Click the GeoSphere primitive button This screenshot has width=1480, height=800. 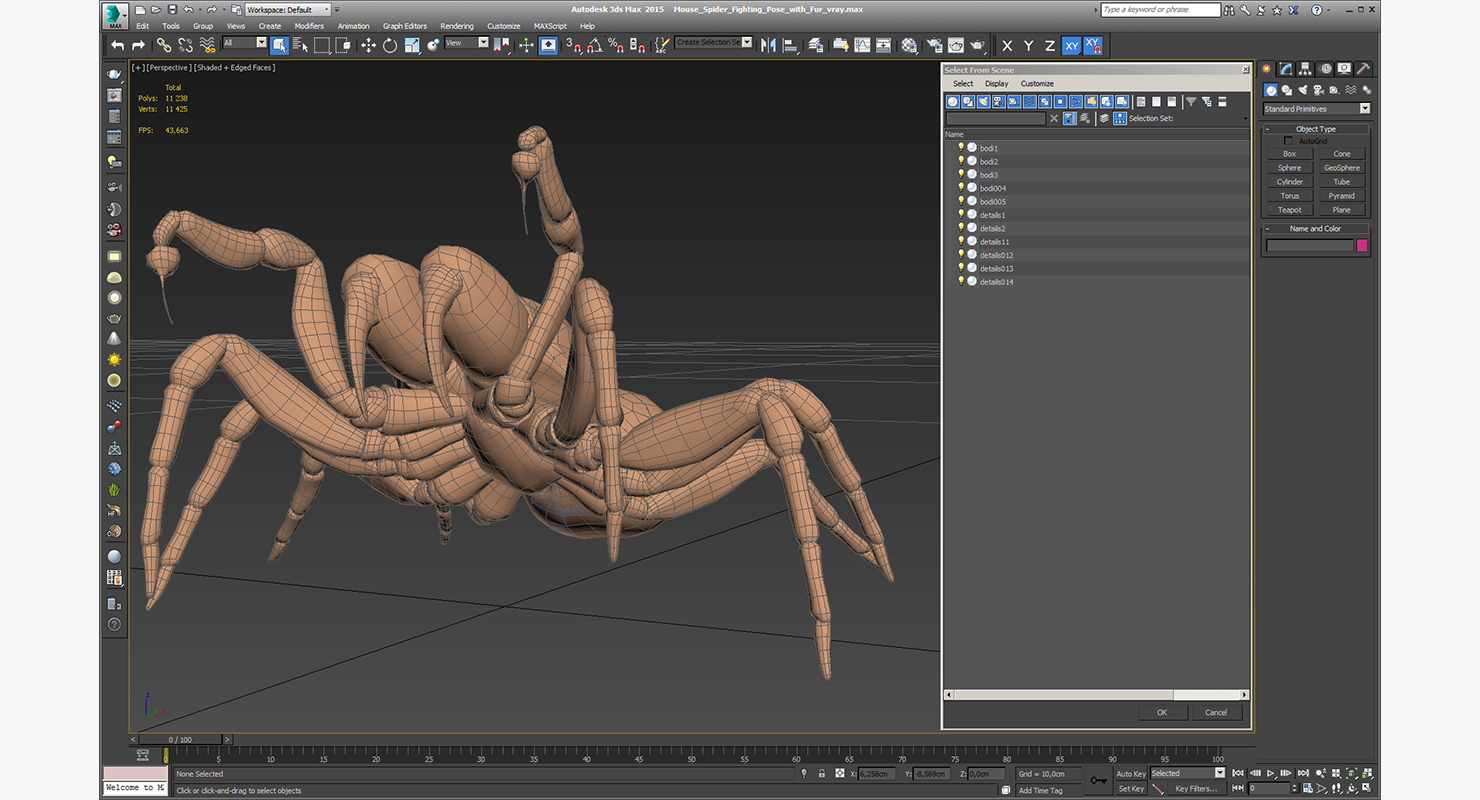click(1342, 168)
